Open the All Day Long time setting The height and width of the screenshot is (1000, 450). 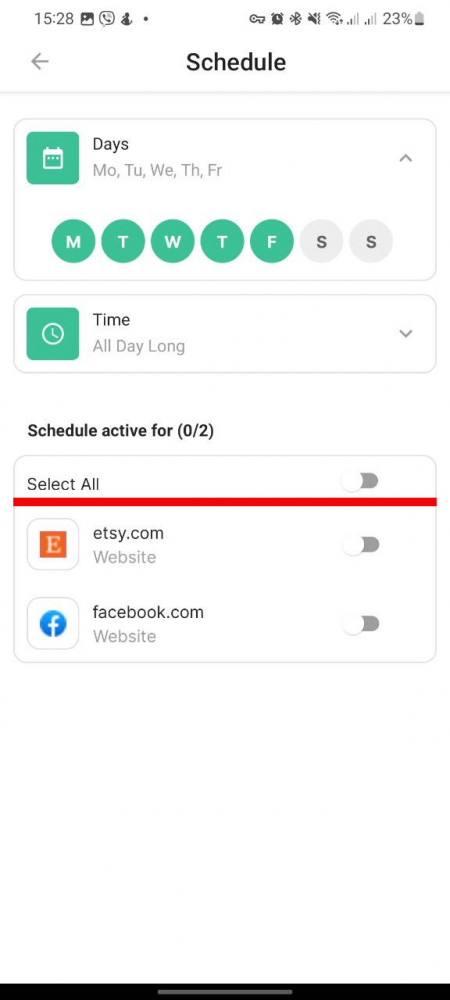point(139,347)
